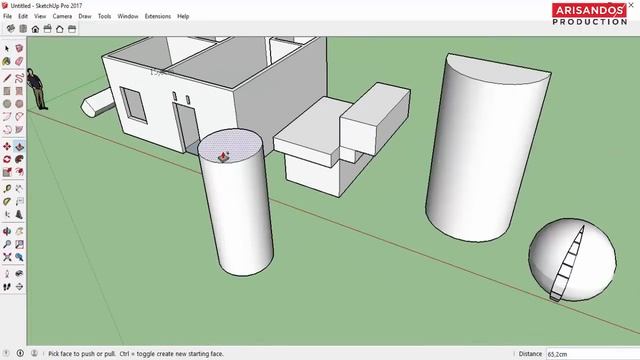
Task: Activate the Orbit tool
Action: click(x=7, y=231)
